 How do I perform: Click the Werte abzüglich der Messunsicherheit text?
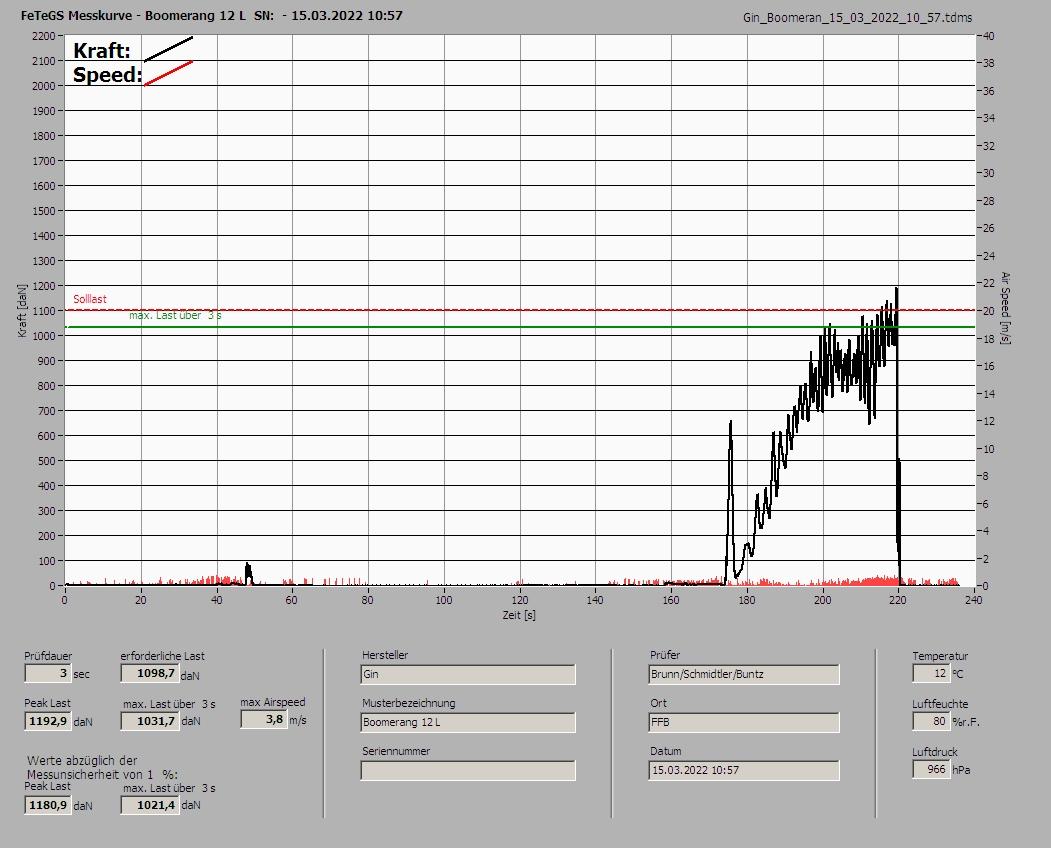(x=102, y=768)
